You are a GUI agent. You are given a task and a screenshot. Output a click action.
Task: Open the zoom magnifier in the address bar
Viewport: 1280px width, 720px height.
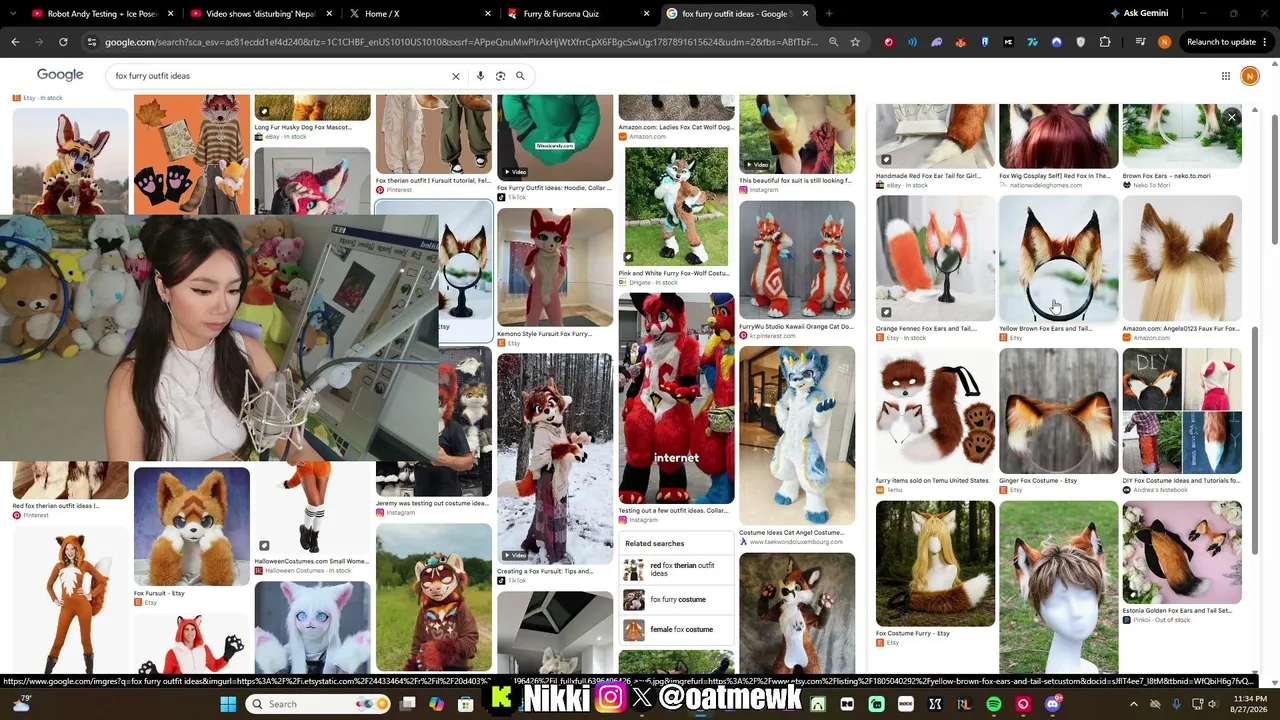click(833, 42)
